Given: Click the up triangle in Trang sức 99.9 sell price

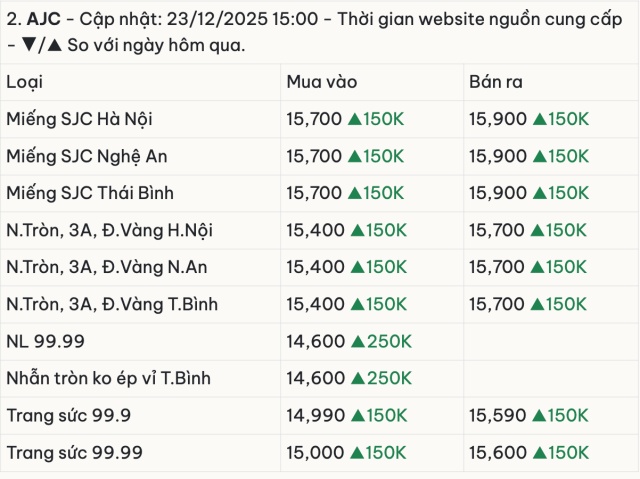Looking at the screenshot, I should pyautogui.click(x=539, y=416).
